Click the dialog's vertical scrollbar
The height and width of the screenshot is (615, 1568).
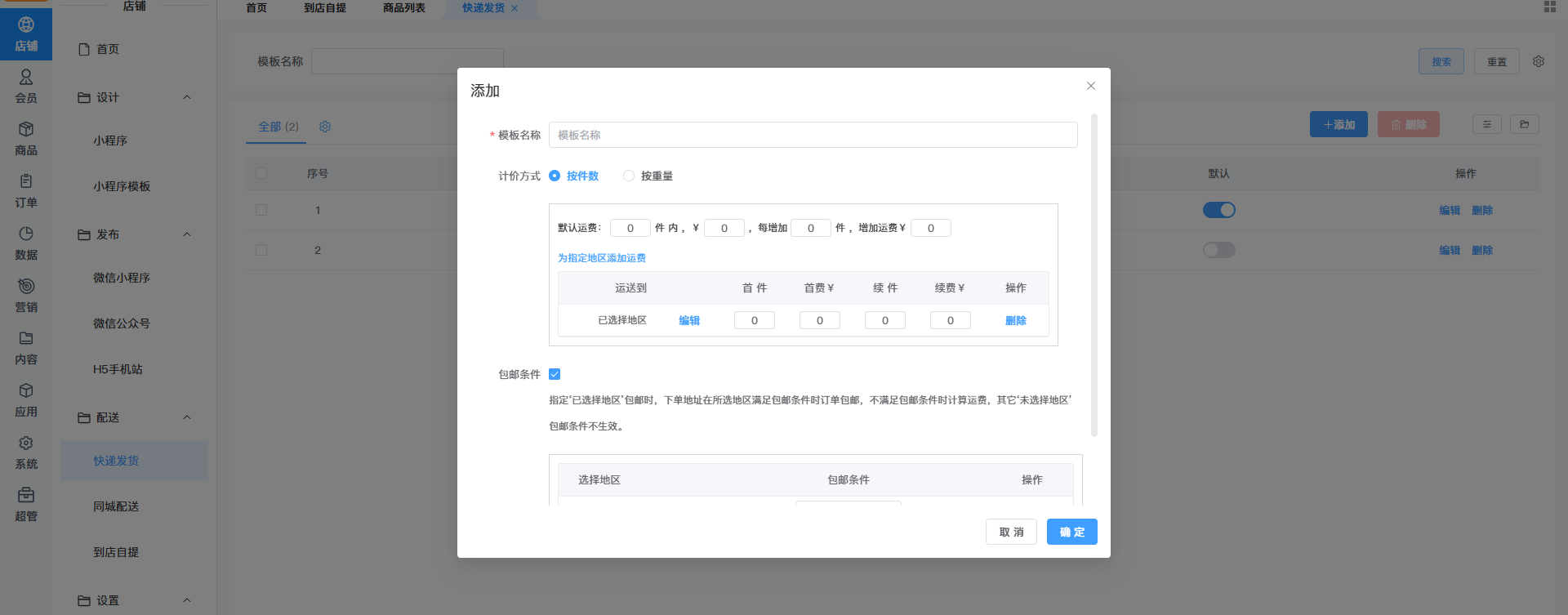pos(1094,275)
